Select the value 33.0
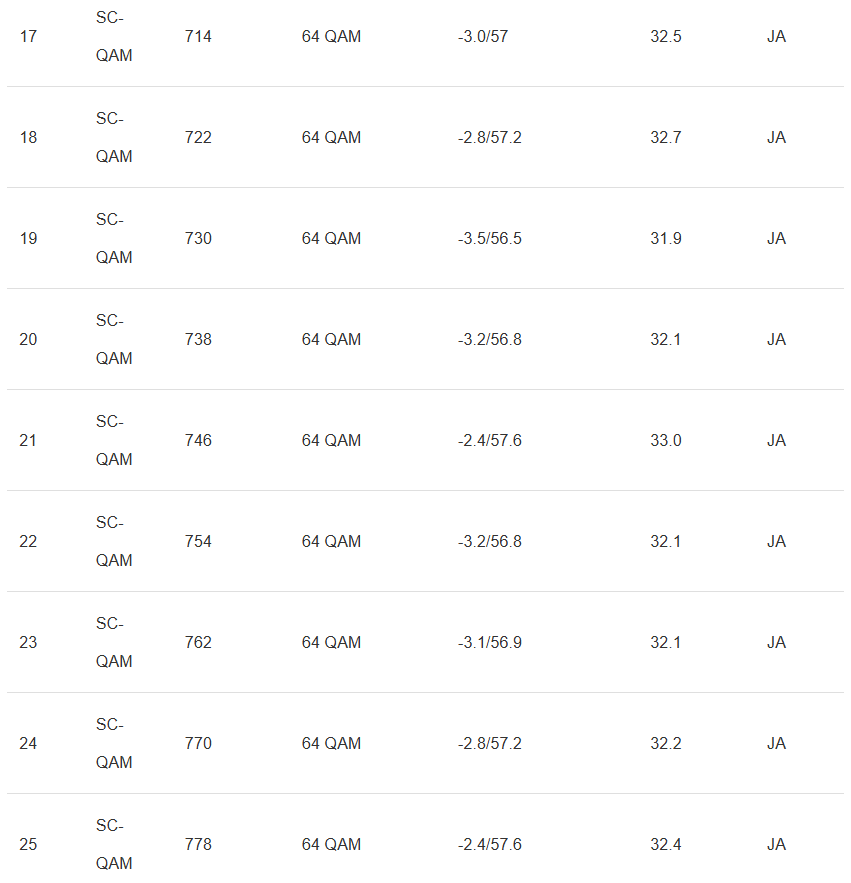This screenshot has height=883, width=851. [x=666, y=441]
